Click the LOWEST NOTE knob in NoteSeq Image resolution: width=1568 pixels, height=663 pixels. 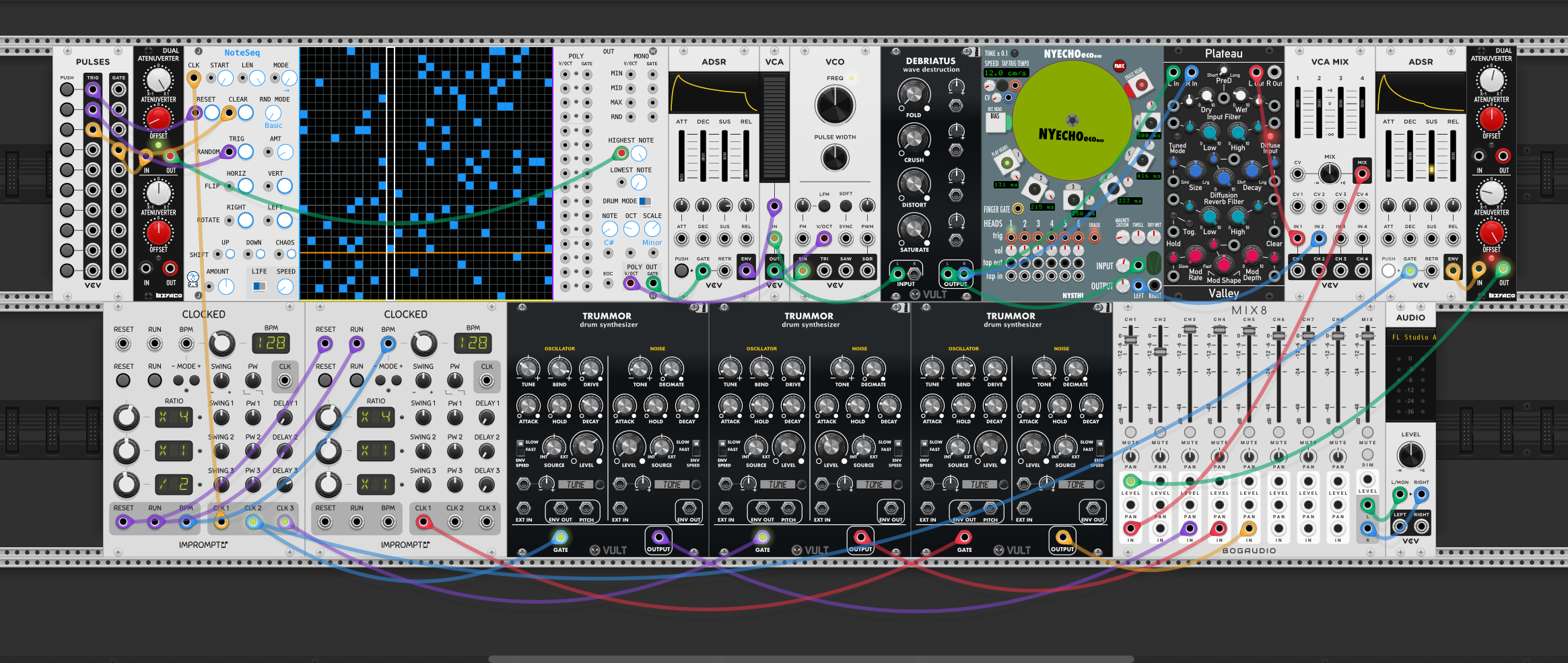click(x=639, y=182)
